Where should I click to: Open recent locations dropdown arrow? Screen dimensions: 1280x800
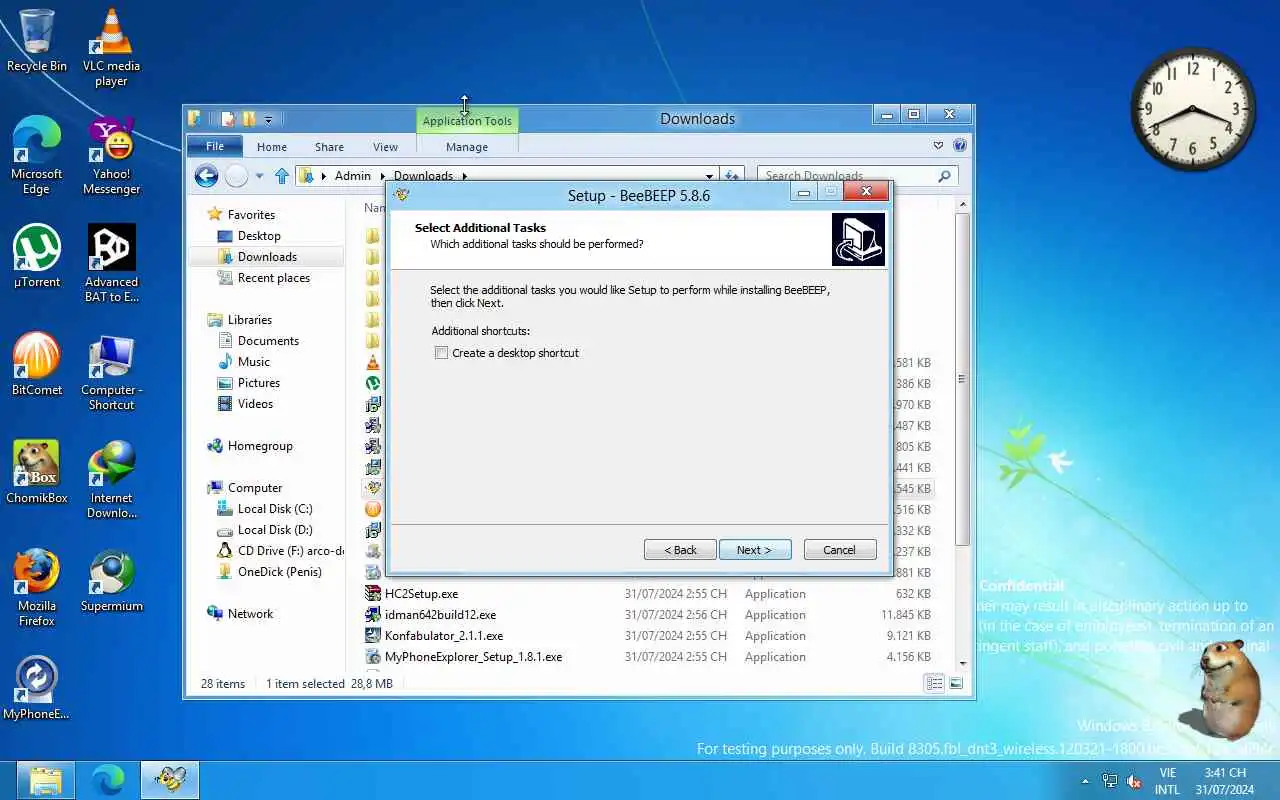click(259, 176)
